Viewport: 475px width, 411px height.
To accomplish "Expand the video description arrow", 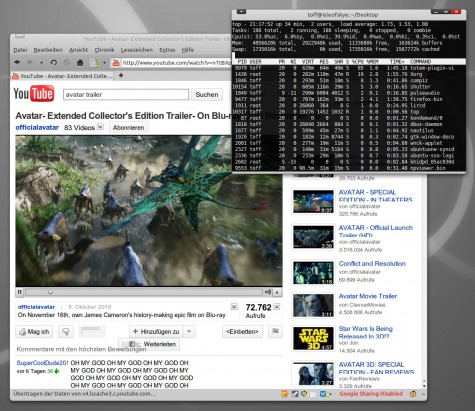I will click(x=234, y=306).
